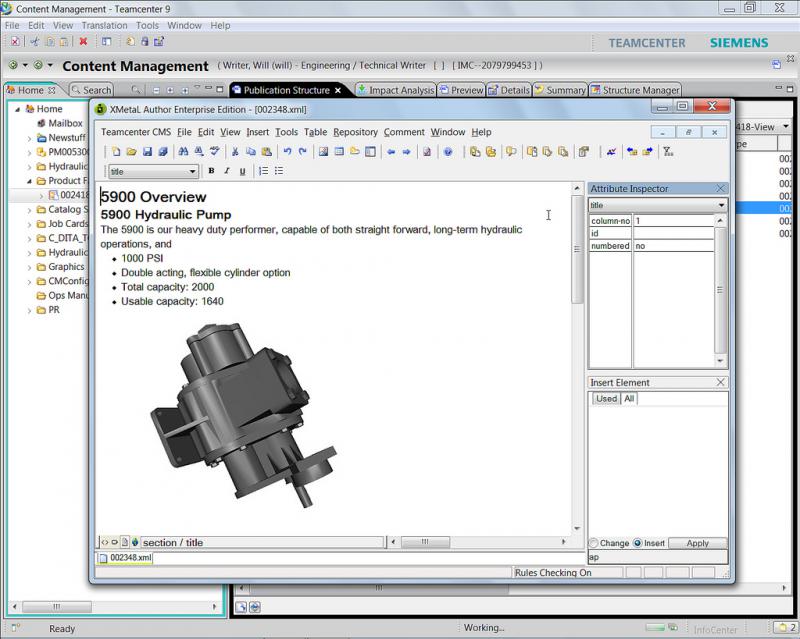The image size is (800, 639).
Task: Click the Attribute Inspector vertical scrollbar
Action: tap(720, 290)
